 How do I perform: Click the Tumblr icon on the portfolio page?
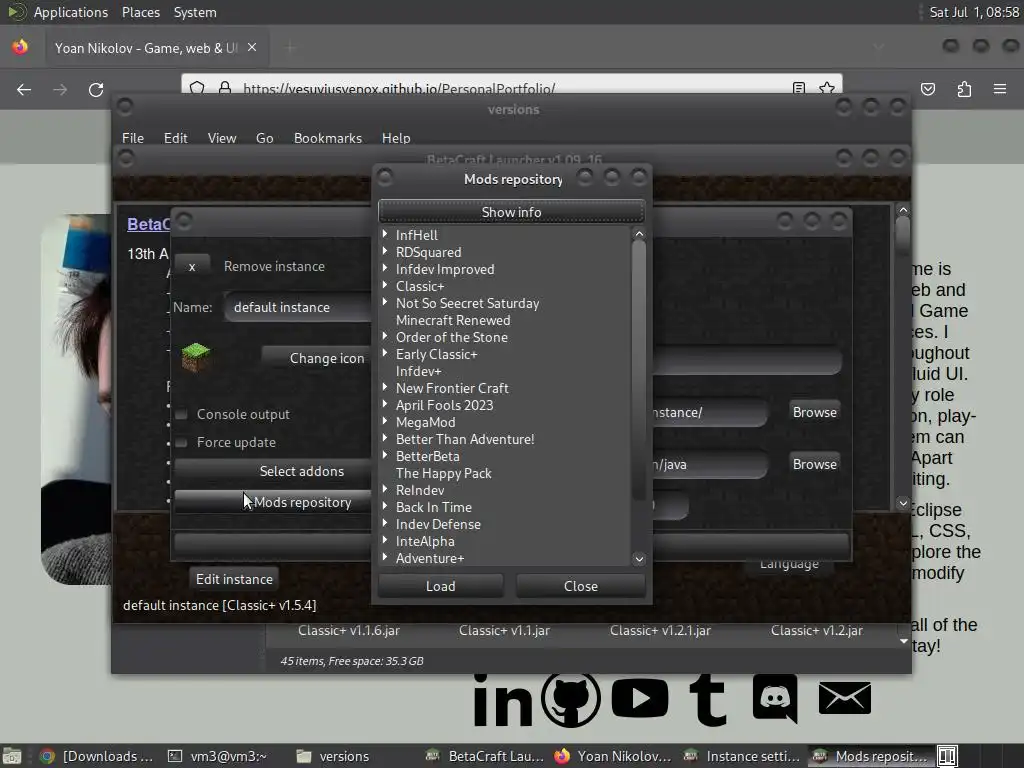709,701
